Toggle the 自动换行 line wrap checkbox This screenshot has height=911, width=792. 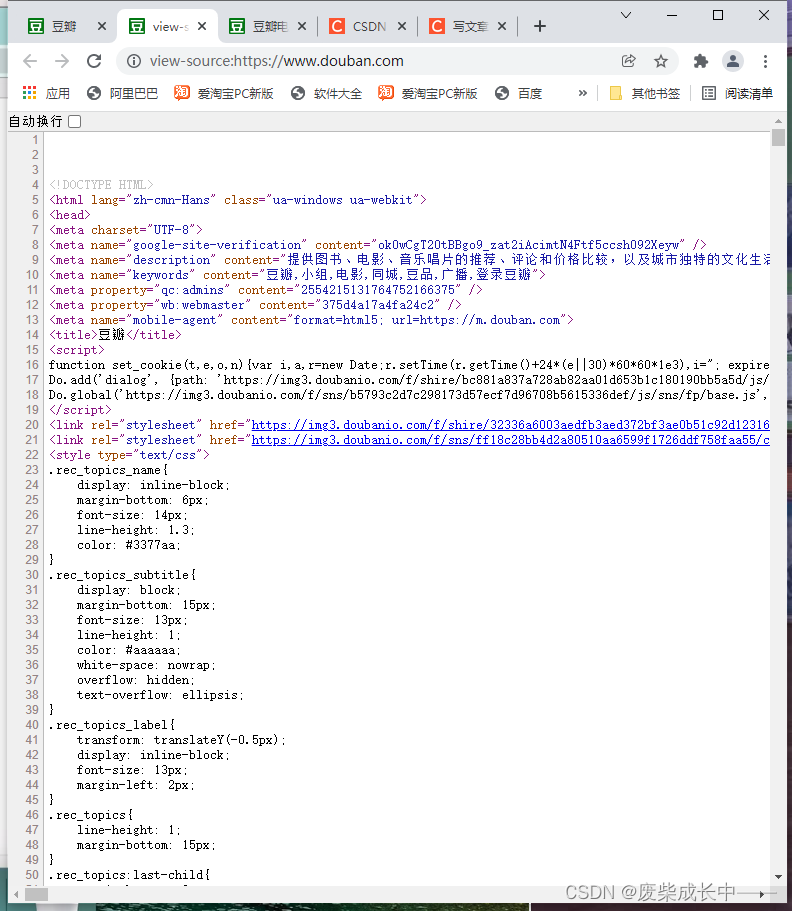pyautogui.click(x=74, y=121)
